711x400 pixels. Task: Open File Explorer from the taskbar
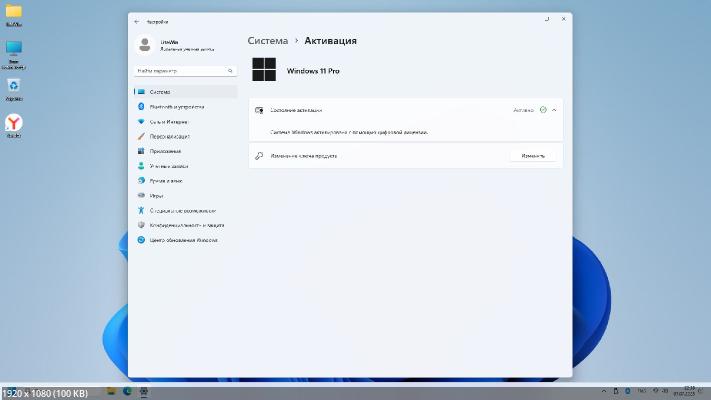[x=111, y=391]
